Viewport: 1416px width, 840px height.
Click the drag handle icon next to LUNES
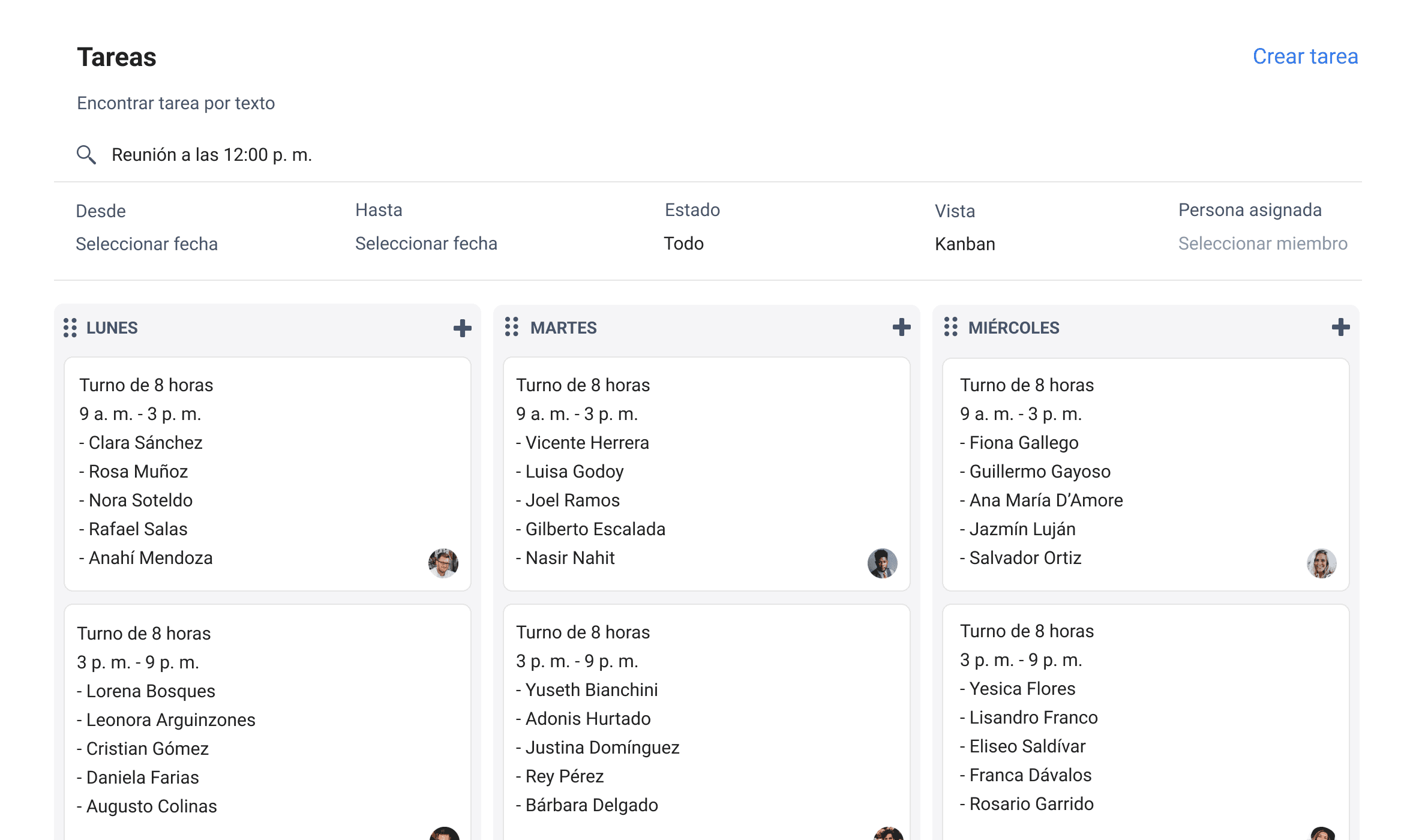point(69,328)
